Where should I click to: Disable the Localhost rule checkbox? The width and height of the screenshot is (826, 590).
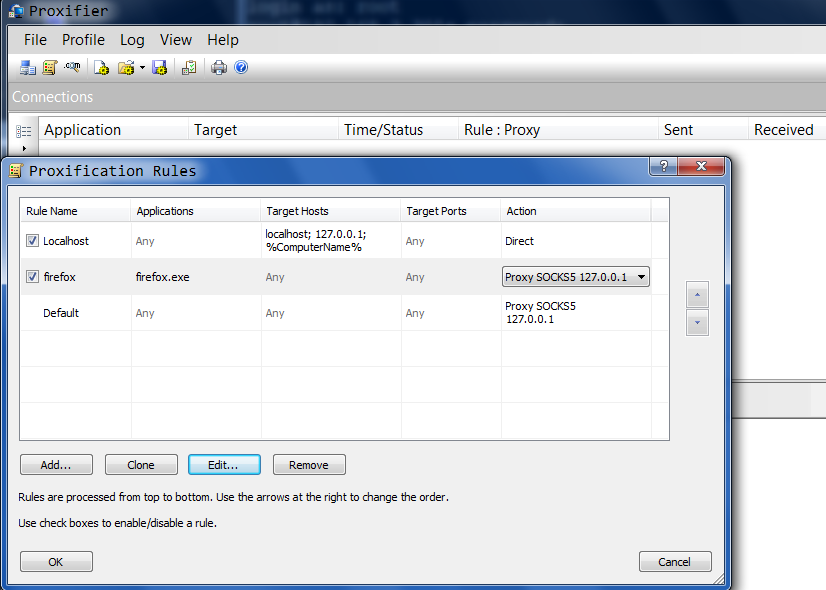coord(32,241)
